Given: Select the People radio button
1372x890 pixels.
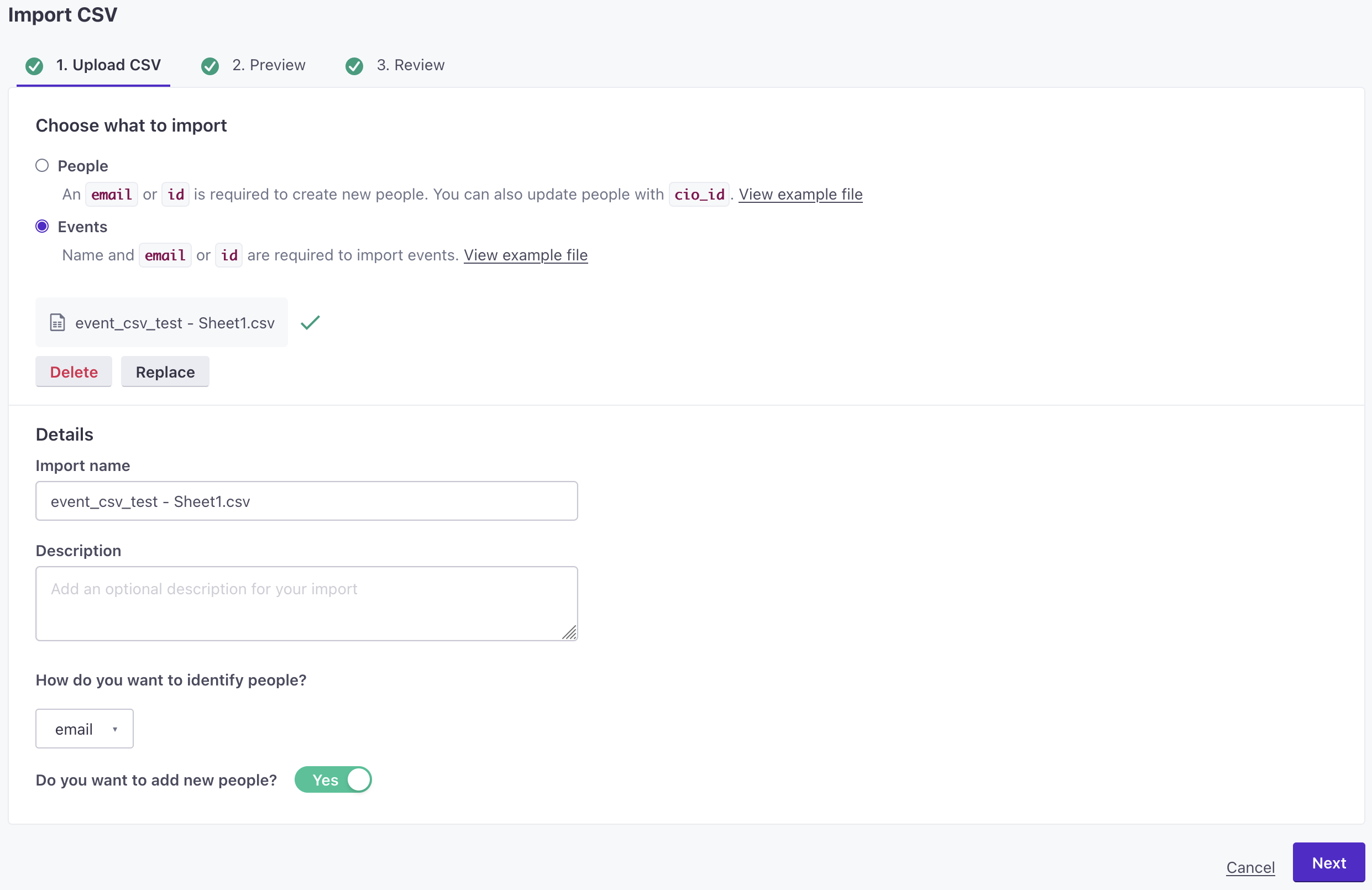Looking at the screenshot, I should [x=41, y=164].
